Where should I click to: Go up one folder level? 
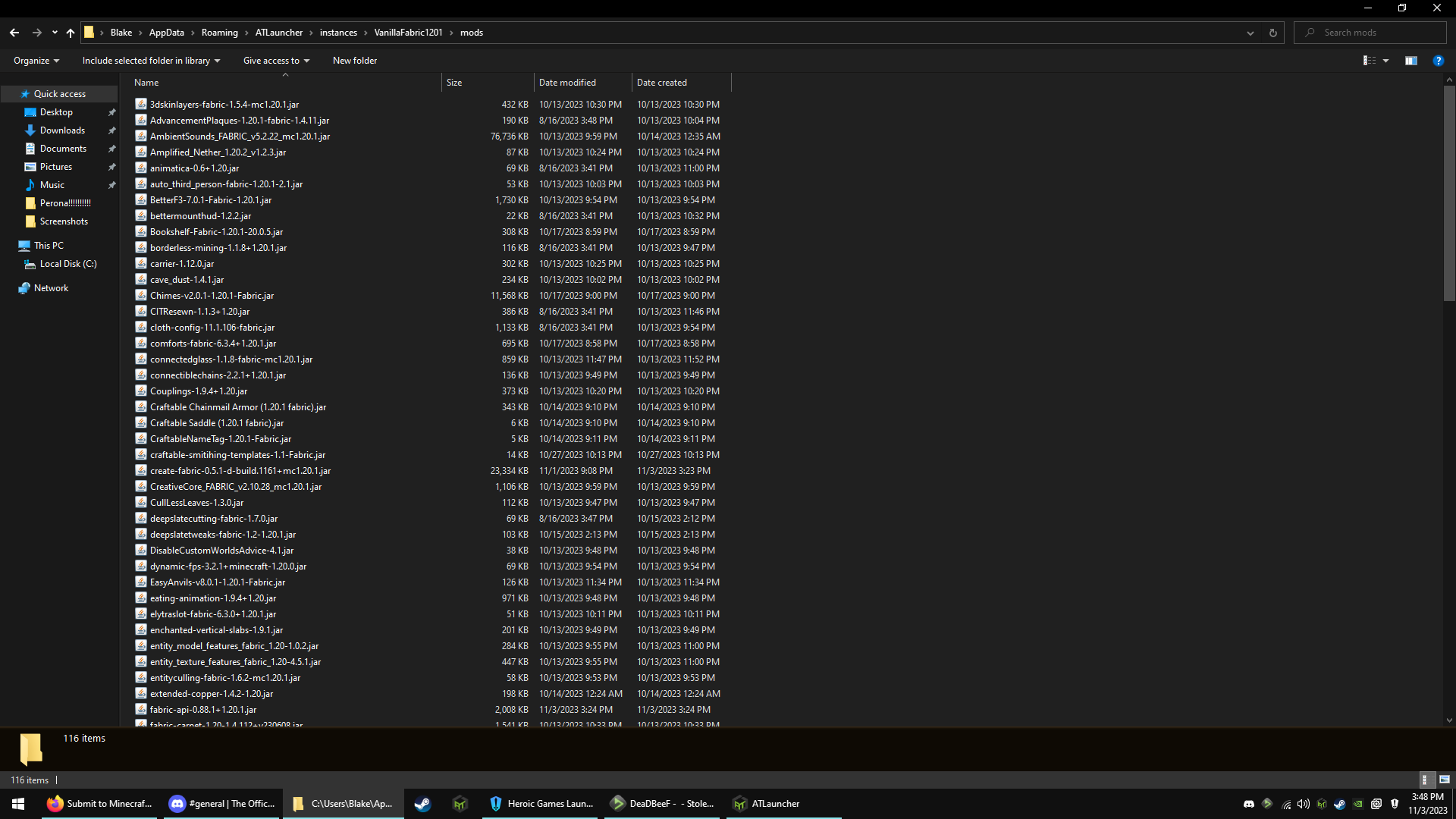[x=71, y=33]
